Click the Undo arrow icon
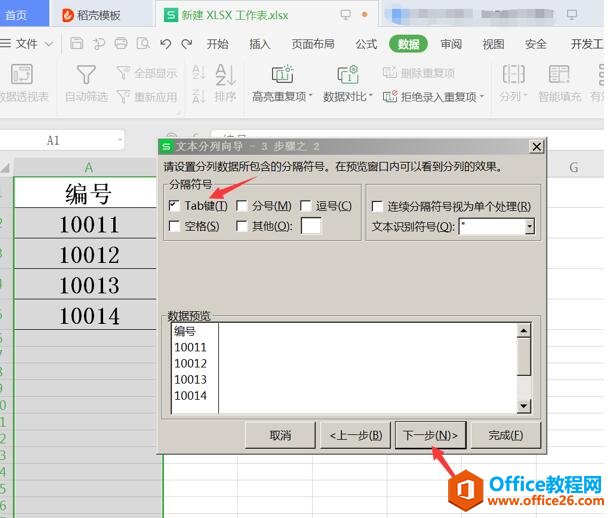Screen dimensions: 611x518 [x=166, y=44]
